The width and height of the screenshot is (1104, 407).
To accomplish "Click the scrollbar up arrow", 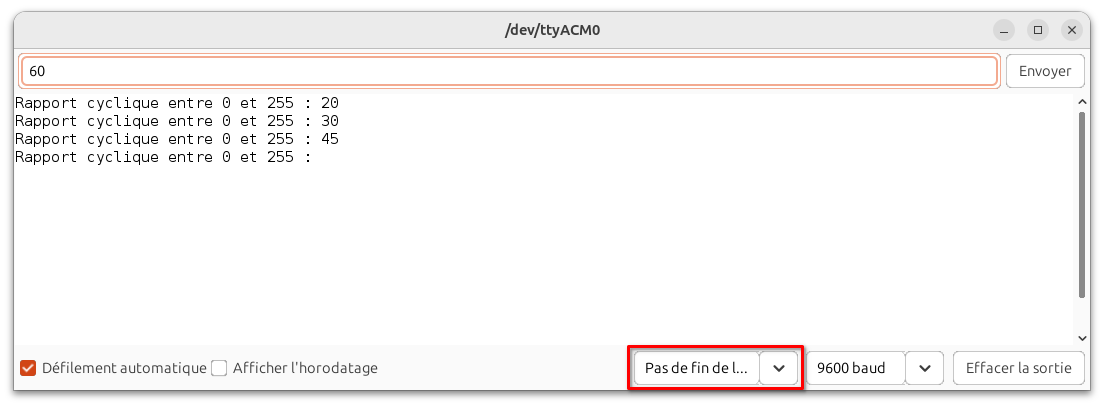I will 1082,102.
